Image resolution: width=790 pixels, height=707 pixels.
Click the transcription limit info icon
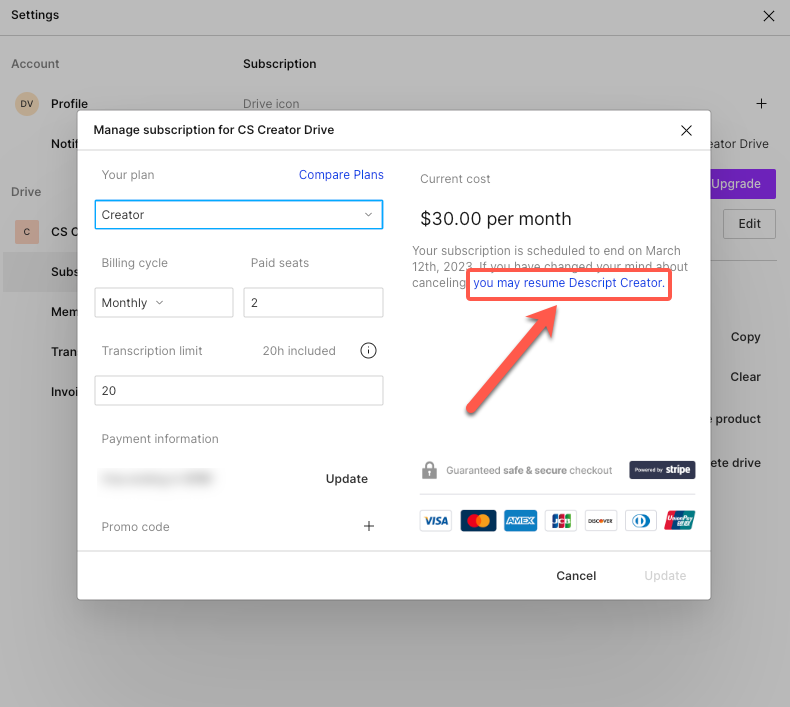(368, 350)
